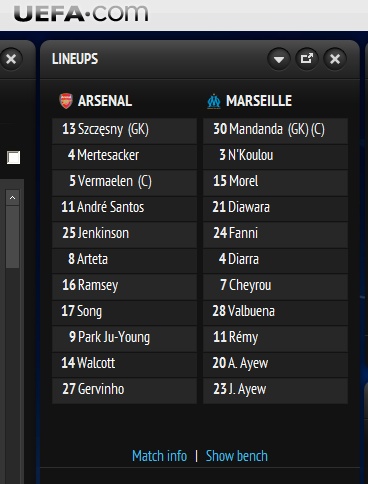The image size is (368, 484).
Task: Close the adjacent left panel
Action: pyautogui.click(x=11, y=59)
